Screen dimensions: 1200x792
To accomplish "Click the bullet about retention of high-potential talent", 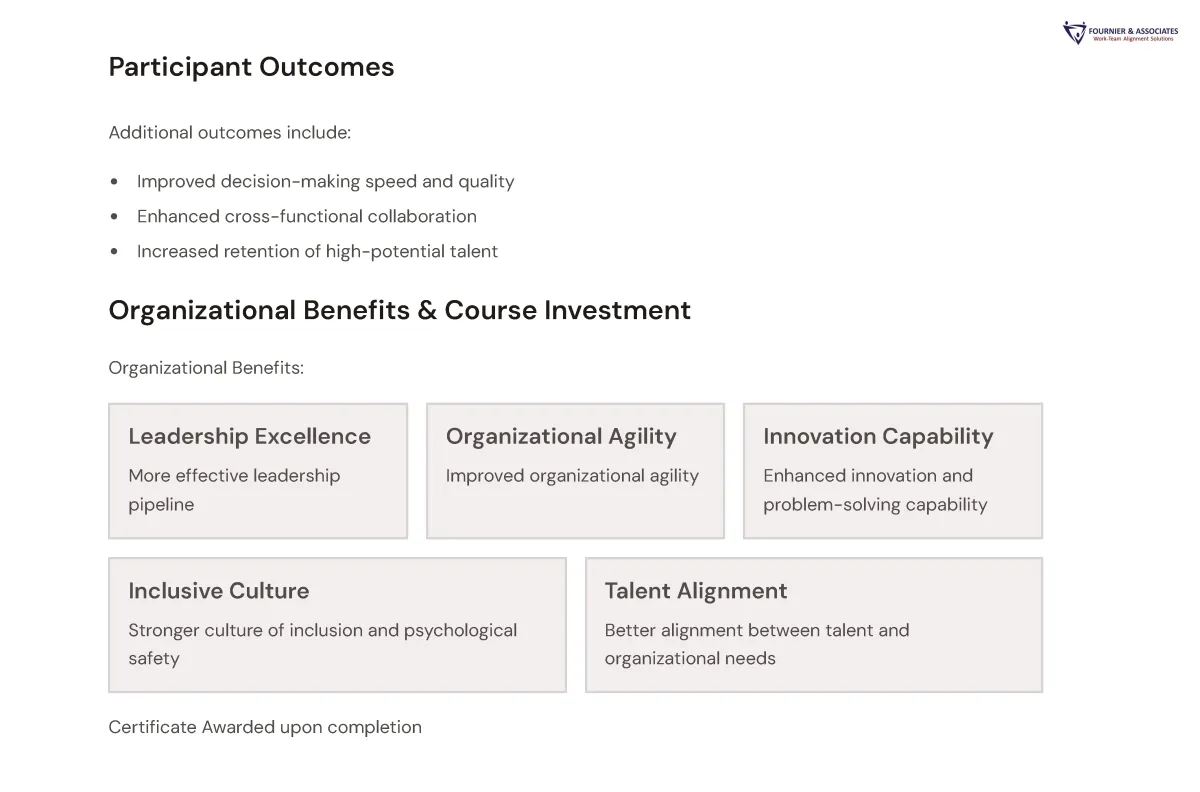I will [317, 251].
